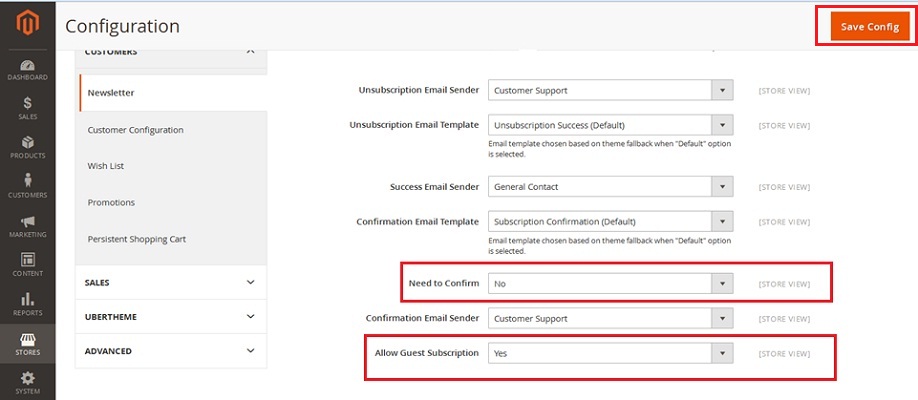The image size is (918, 400).
Task: Expand the Sales configuration section
Action: (172, 282)
